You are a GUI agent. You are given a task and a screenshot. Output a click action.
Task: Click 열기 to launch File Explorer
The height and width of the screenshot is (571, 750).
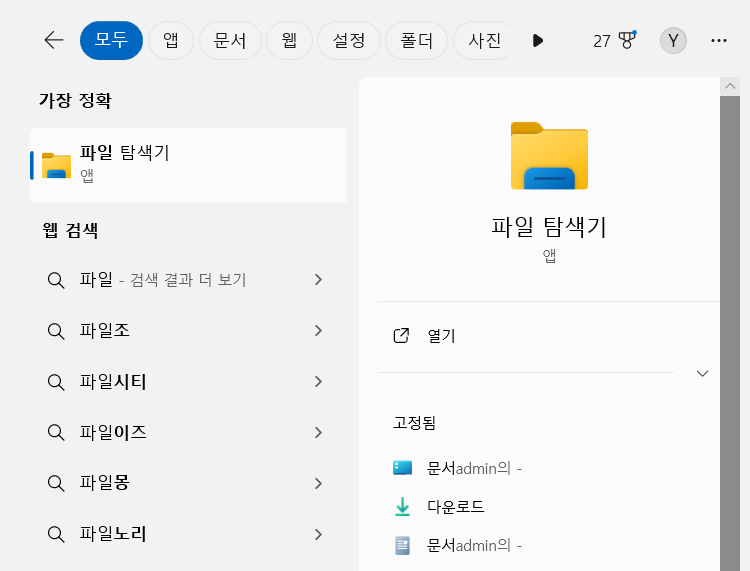[x=441, y=336]
